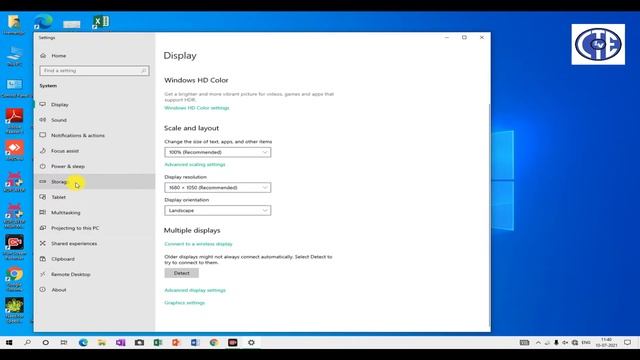Select the Google Chrome desktop icon
This screenshot has width=640, height=360.
pyautogui.click(x=14, y=279)
